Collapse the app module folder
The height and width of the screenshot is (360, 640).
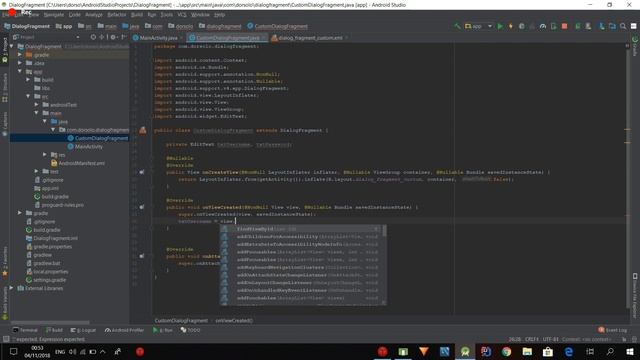click(x=20, y=71)
